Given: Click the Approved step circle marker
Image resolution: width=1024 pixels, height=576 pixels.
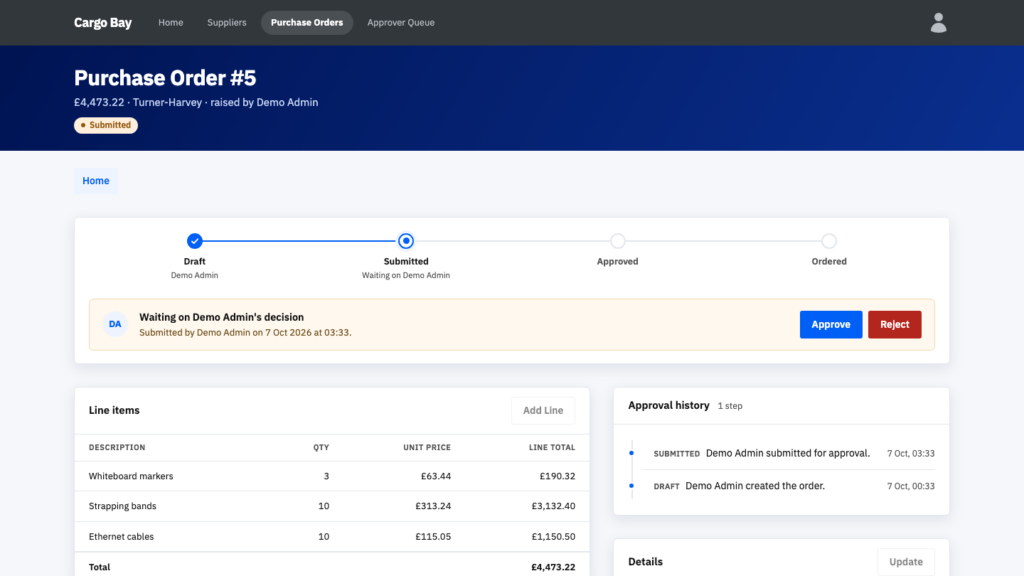Looking at the screenshot, I should [618, 241].
